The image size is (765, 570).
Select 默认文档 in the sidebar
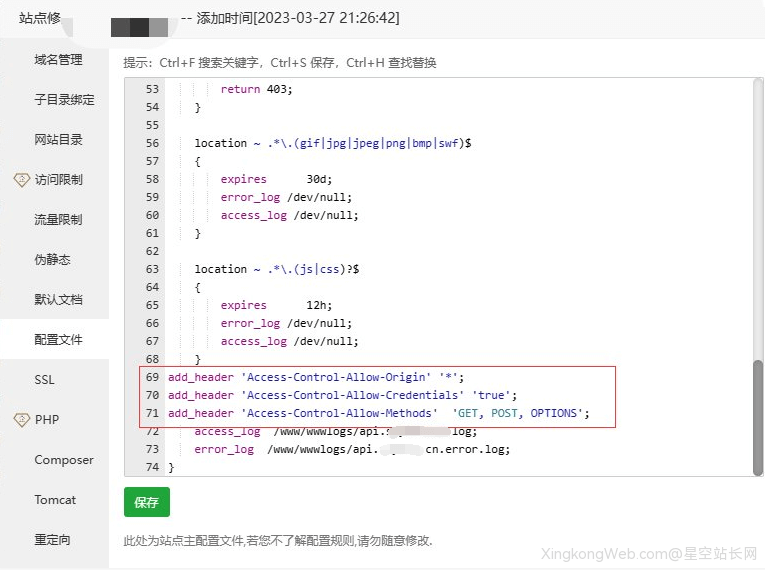(58, 300)
